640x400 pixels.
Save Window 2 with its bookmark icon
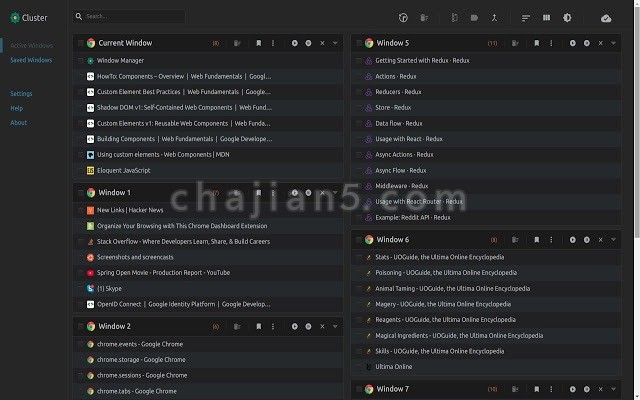point(258,326)
